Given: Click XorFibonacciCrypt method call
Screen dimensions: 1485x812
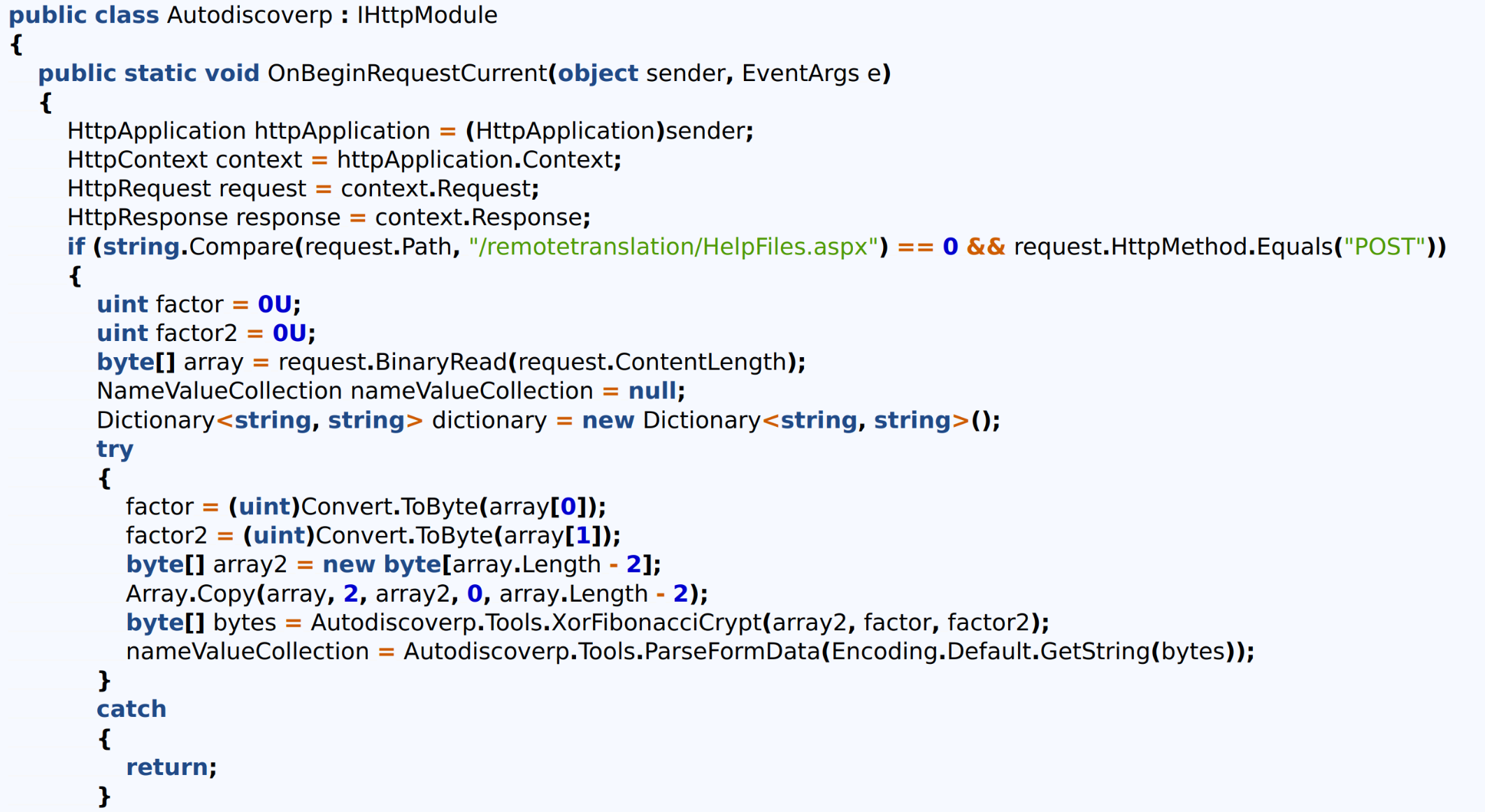Looking at the screenshot, I should [656, 623].
